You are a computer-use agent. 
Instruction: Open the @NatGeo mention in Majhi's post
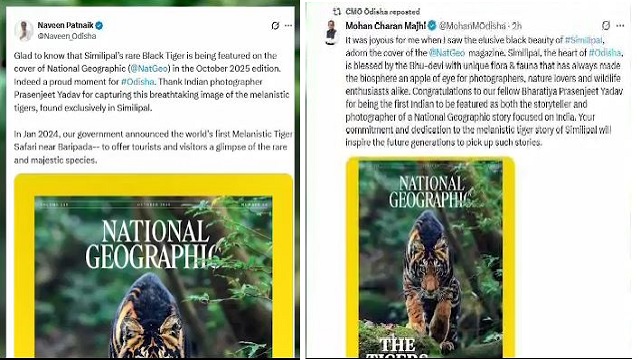pyautogui.click(x=447, y=53)
